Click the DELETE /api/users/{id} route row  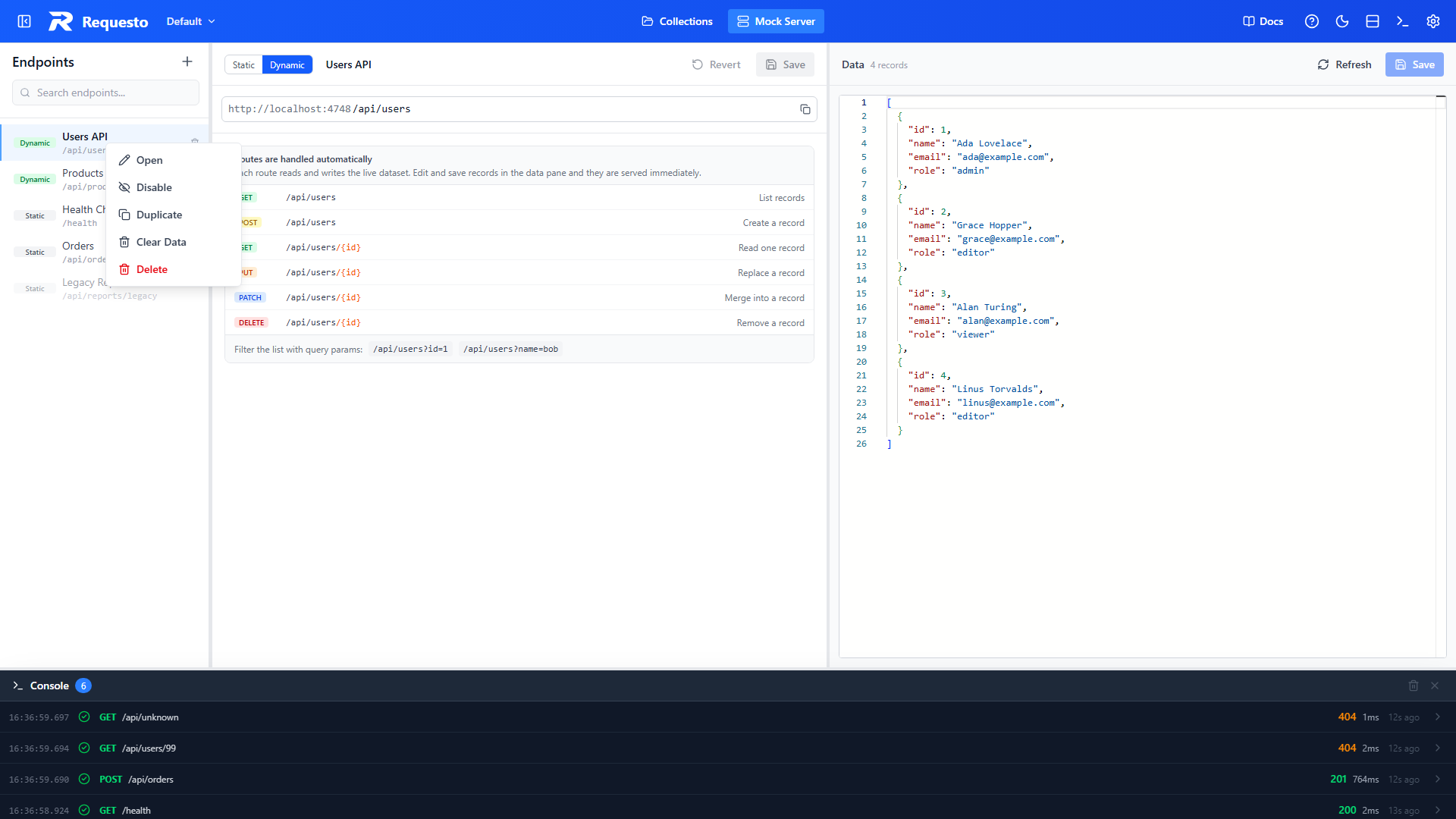pos(519,322)
